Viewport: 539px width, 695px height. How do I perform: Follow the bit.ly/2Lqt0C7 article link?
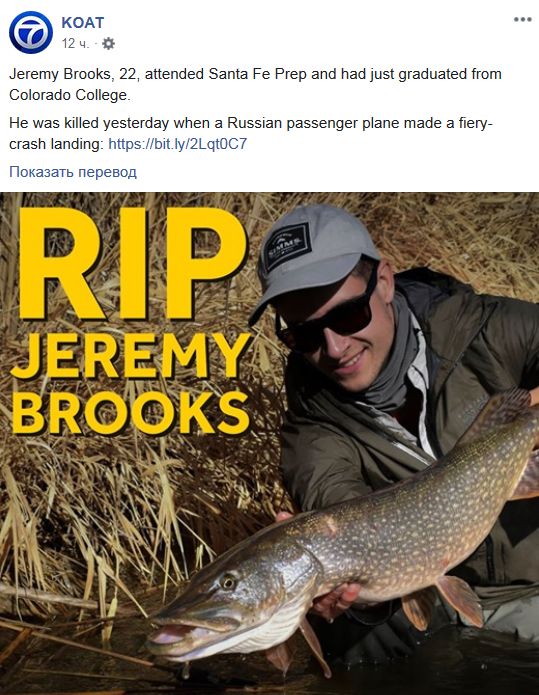tap(177, 144)
